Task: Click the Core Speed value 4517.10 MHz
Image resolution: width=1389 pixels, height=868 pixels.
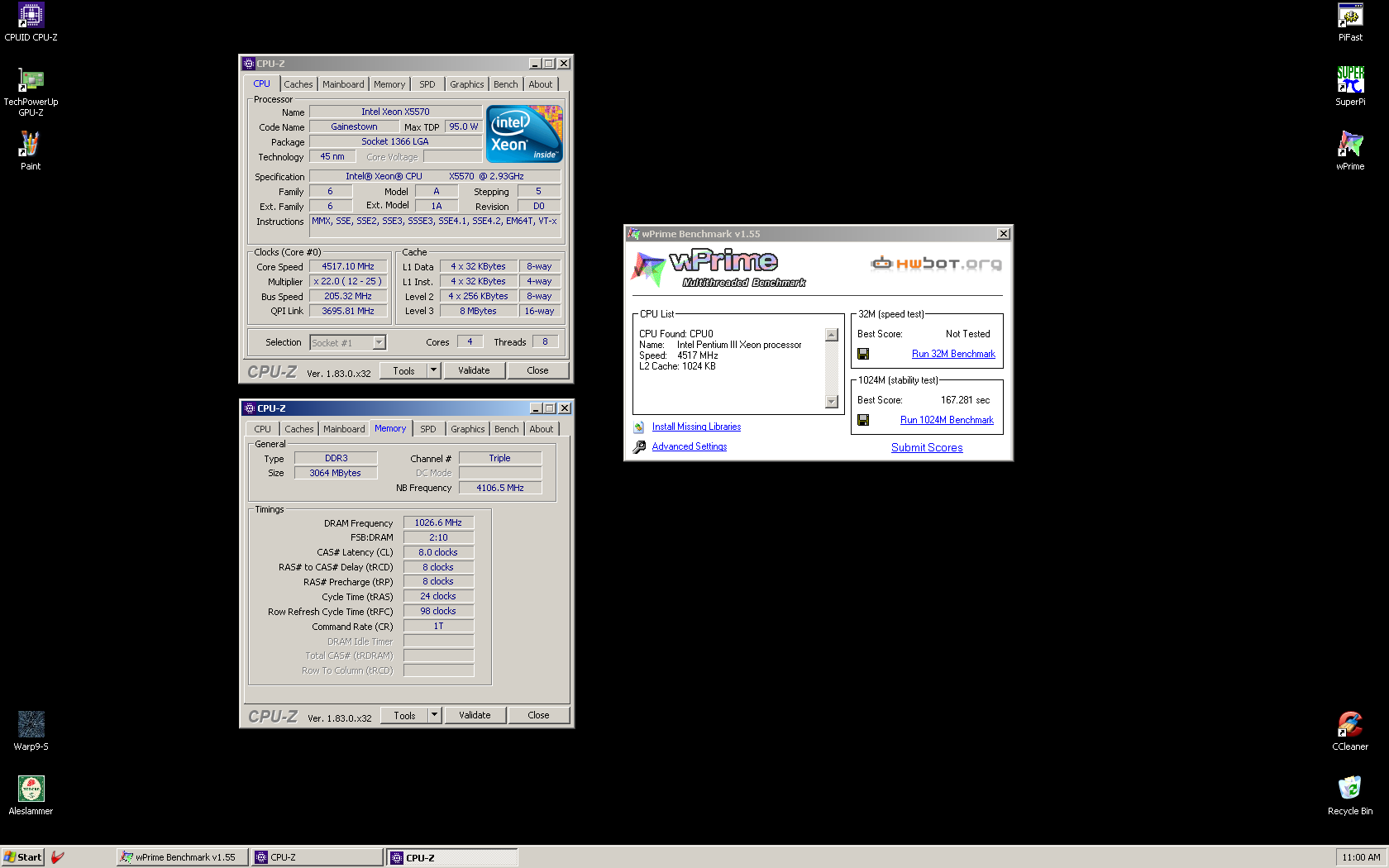Action: pos(348,266)
